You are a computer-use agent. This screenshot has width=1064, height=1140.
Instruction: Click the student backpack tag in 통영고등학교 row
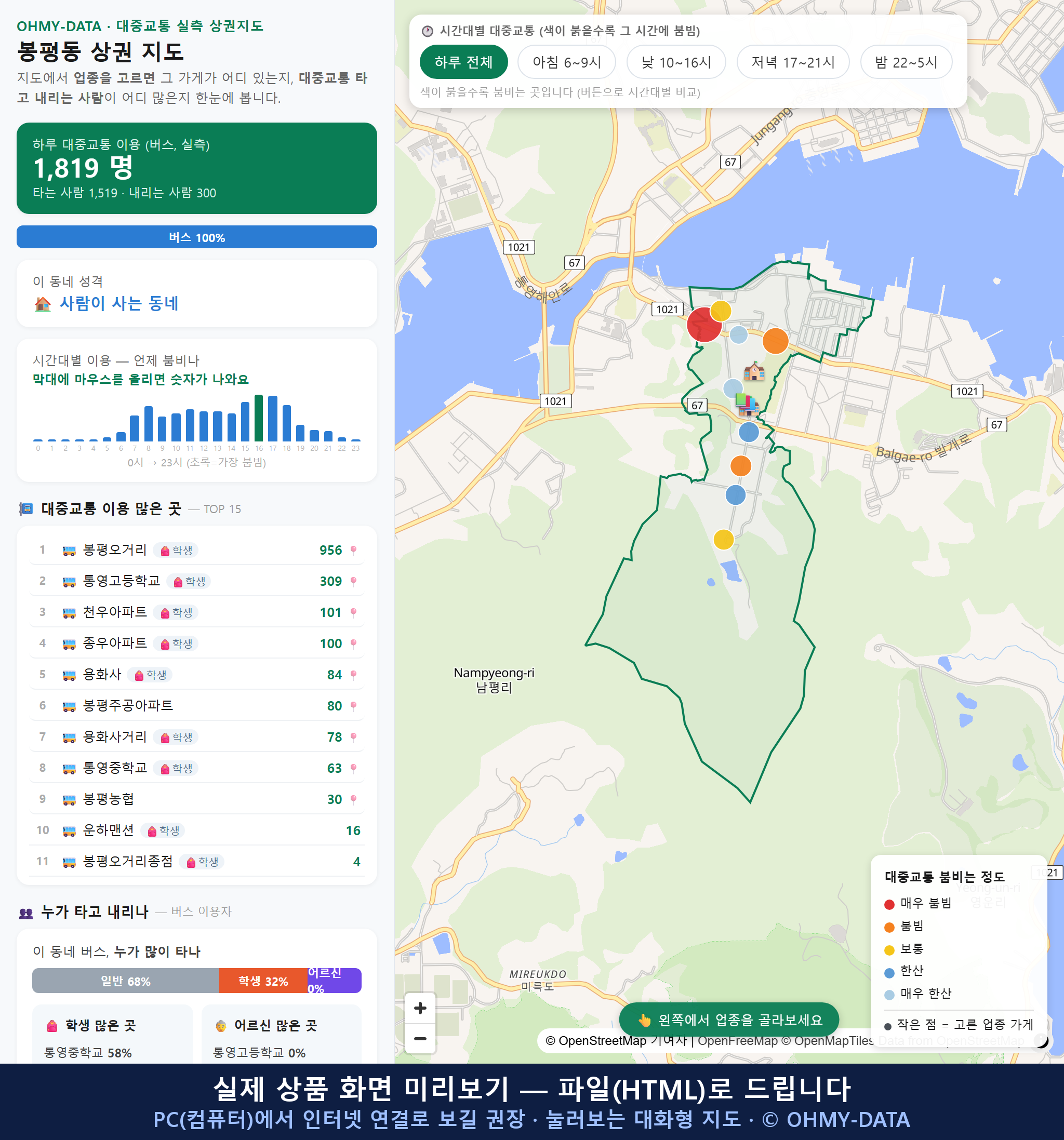(x=189, y=582)
